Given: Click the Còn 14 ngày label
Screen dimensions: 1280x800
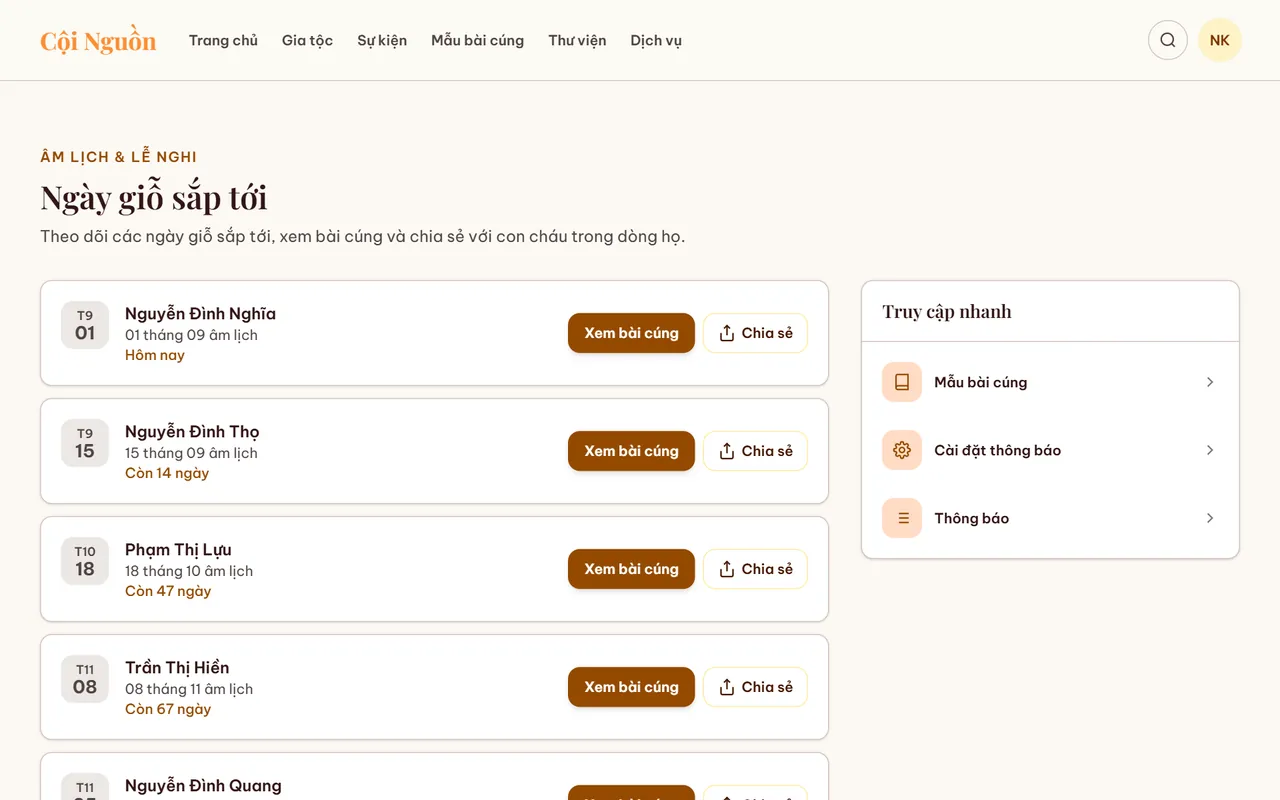Looking at the screenshot, I should [167, 473].
